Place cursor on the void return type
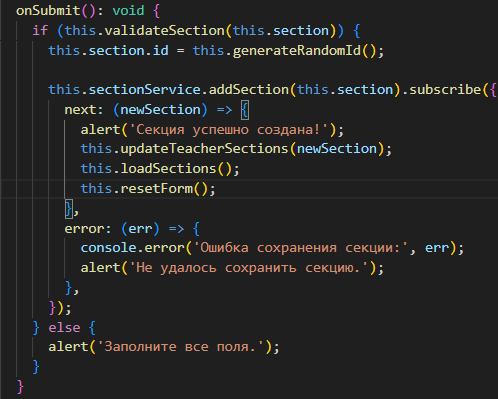The height and width of the screenshot is (399, 498). [x=128, y=11]
